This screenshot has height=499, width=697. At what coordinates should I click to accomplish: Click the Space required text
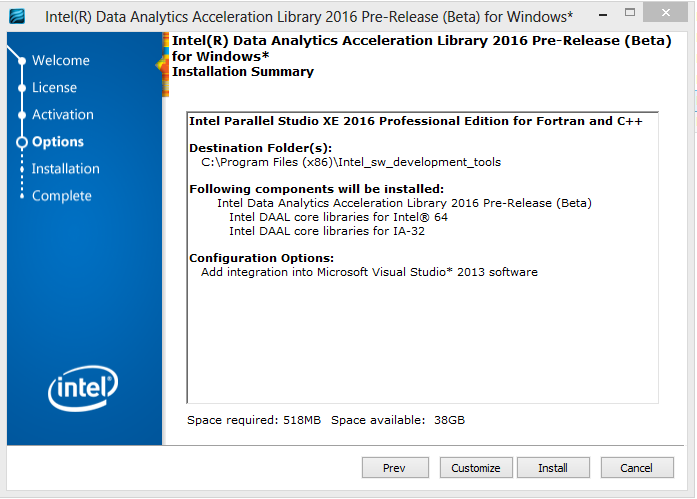(254, 420)
